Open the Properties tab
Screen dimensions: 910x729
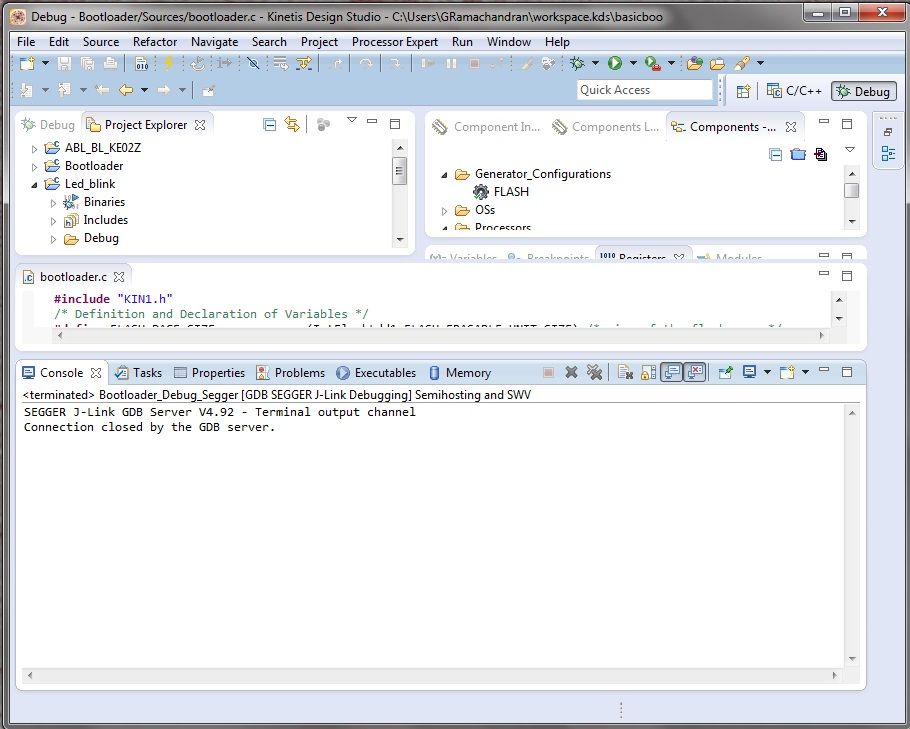click(x=210, y=373)
